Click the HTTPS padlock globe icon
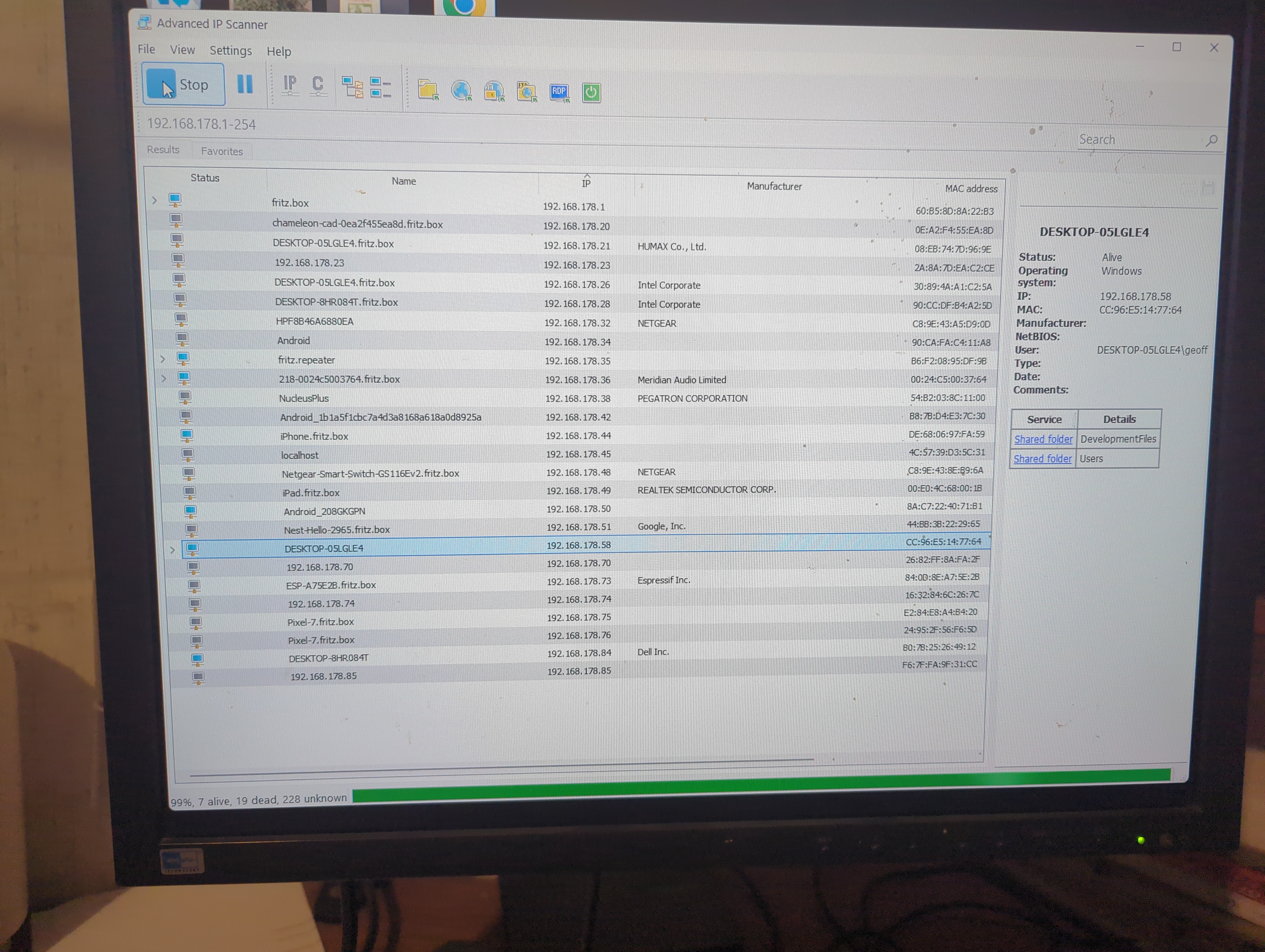This screenshot has height=952, width=1265. (x=494, y=91)
